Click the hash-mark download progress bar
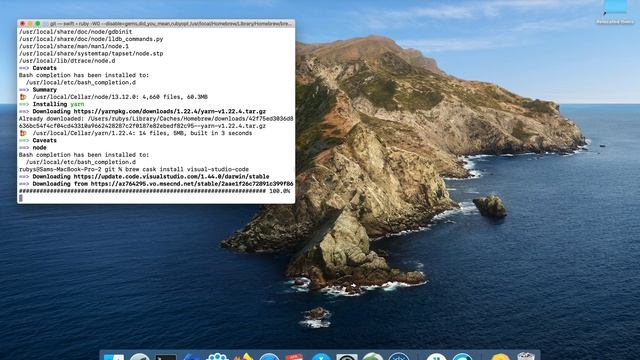The width and height of the screenshot is (640, 360). pos(142,191)
